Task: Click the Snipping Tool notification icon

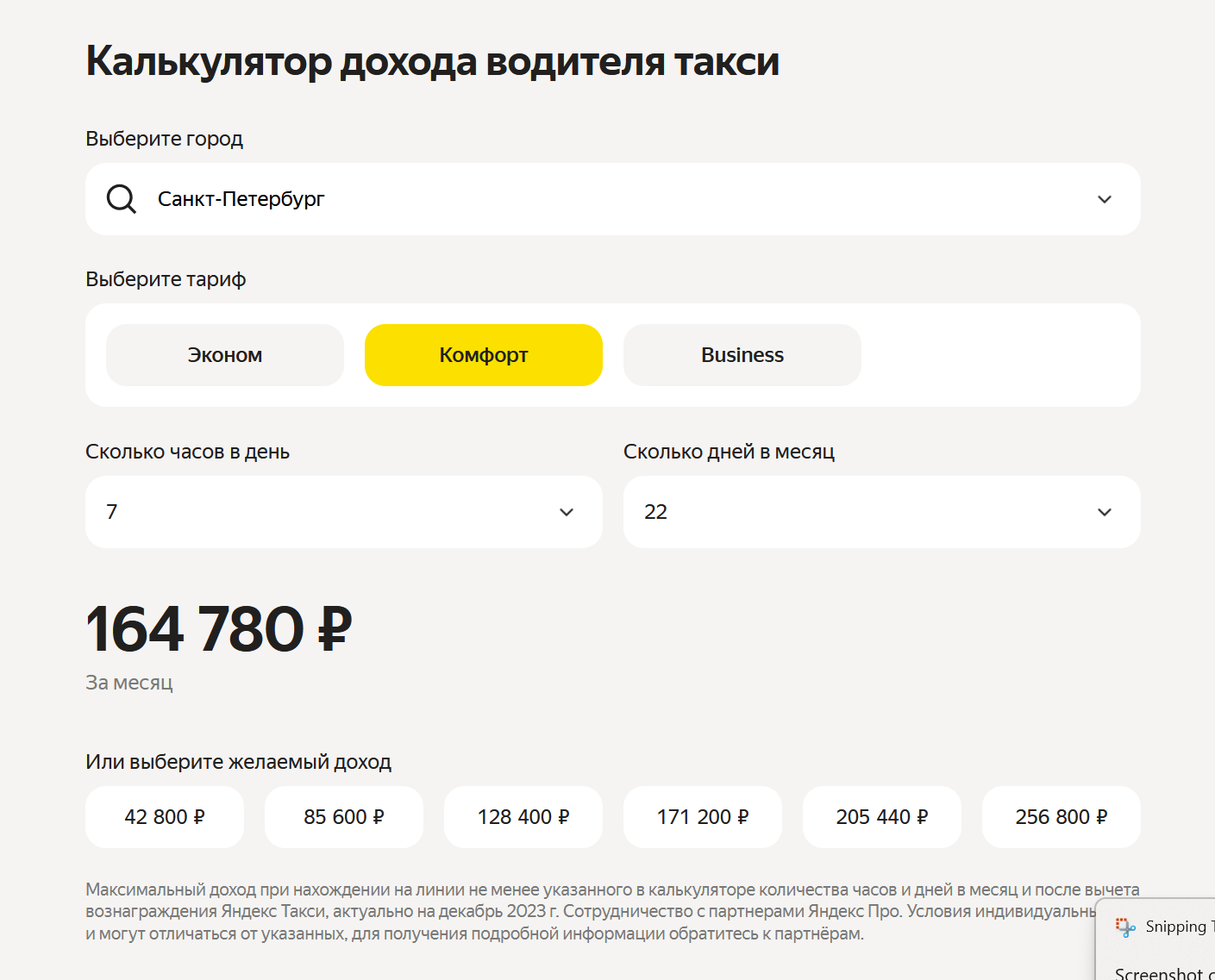Action: (x=1125, y=927)
